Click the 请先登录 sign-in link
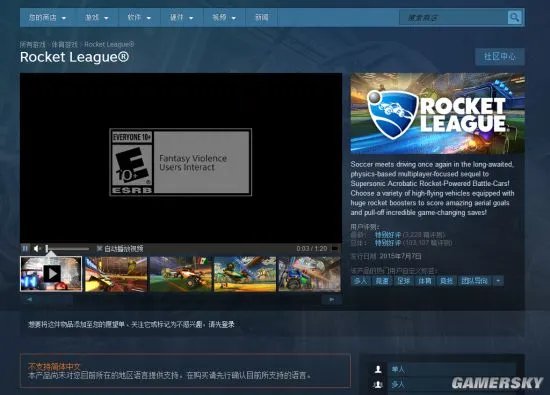Image resolution: width=550 pixels, height=395 pixels. [x=221, y=324]
